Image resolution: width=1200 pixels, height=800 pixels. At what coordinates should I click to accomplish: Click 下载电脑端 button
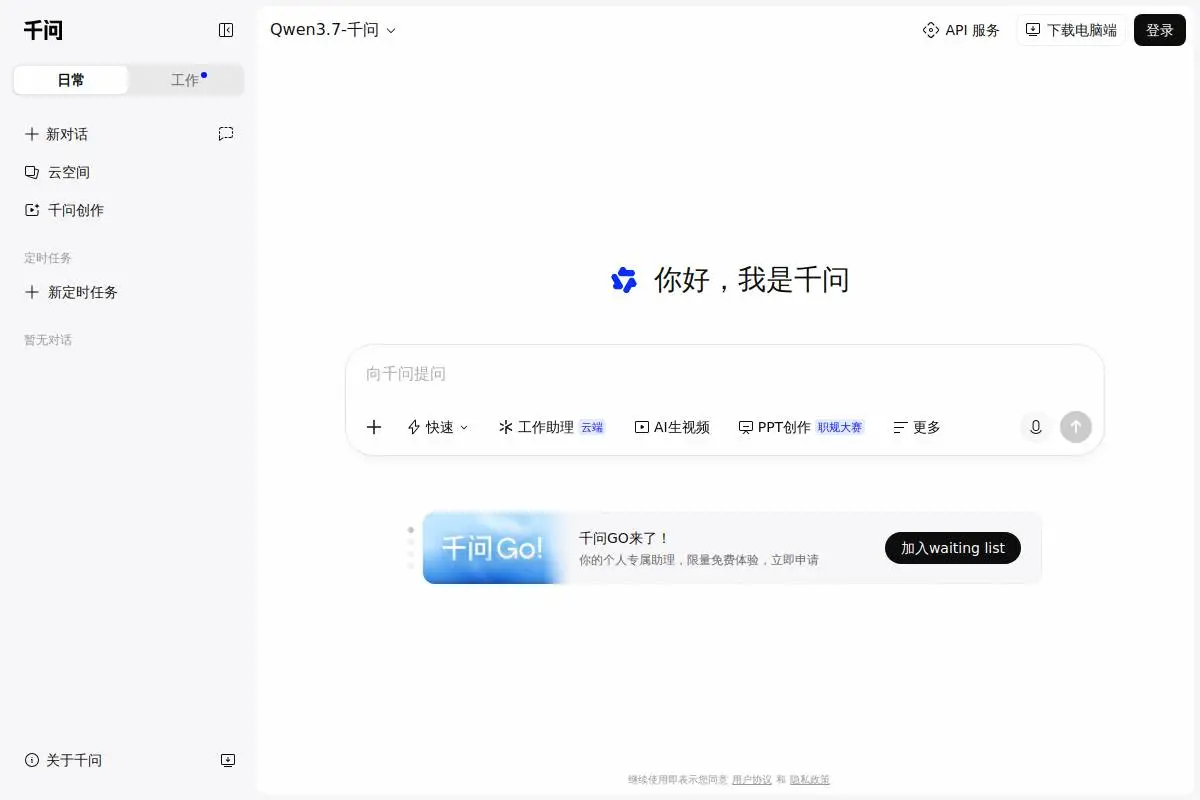(1071, 30)
